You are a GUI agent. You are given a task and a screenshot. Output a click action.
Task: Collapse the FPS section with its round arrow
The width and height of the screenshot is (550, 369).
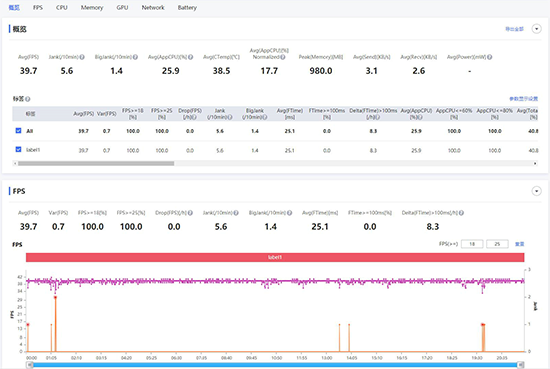[x=536, y=191]
